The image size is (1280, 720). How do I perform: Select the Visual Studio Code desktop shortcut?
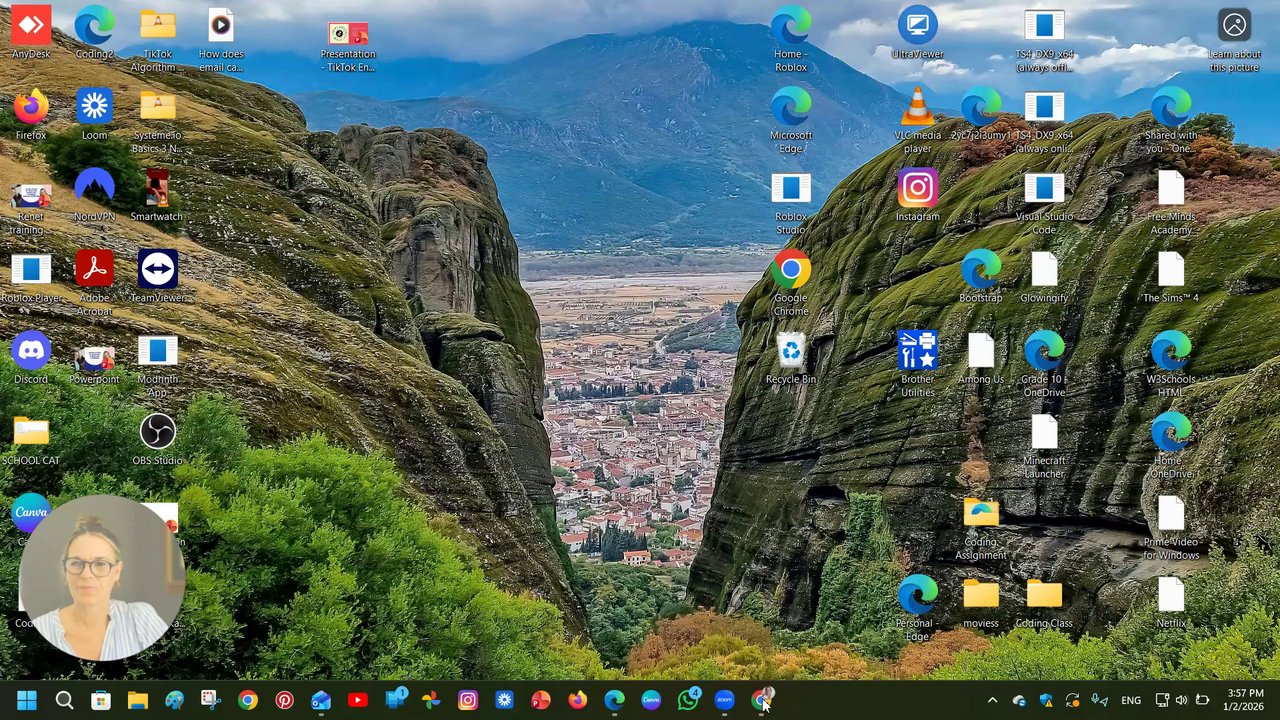tap(1044, 203)
